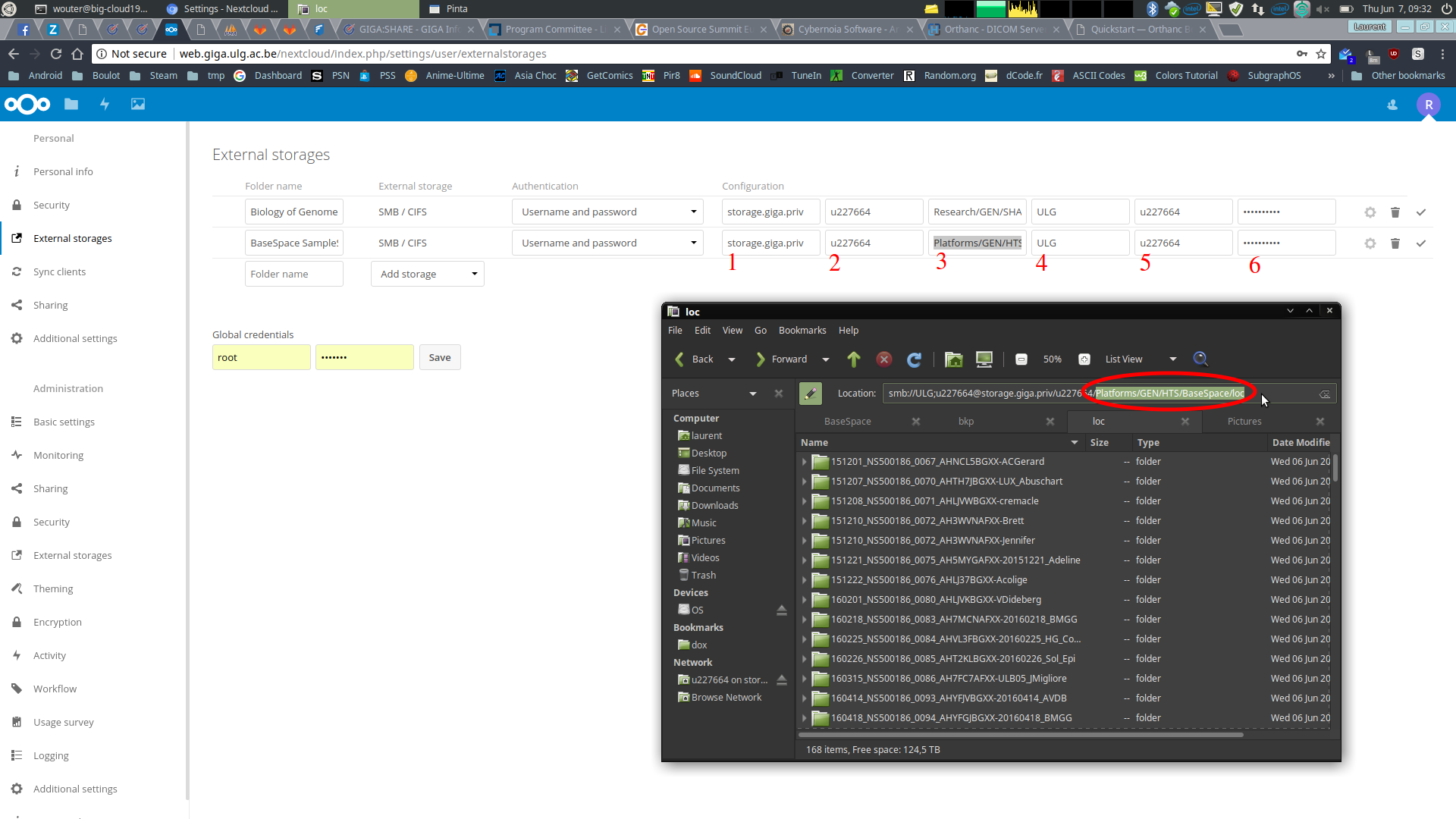Expand the 151201_NS500186_0067 folder tree
The height and width of the screenshot is (819, 1456).
point(805,462)
